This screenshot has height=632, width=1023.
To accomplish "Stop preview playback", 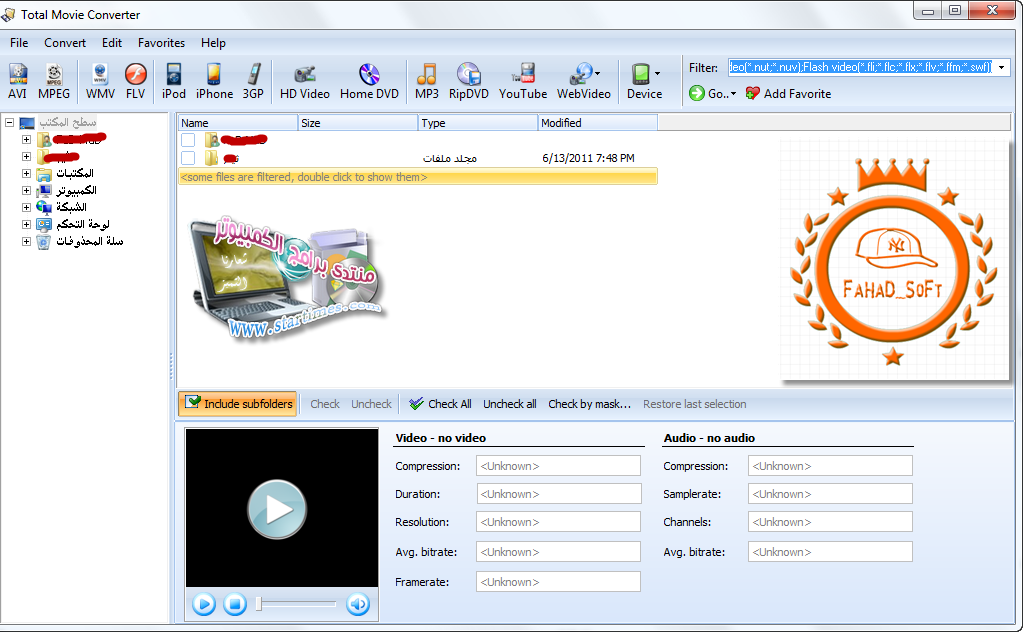I will pyautogui.click(x=235, y=604).
